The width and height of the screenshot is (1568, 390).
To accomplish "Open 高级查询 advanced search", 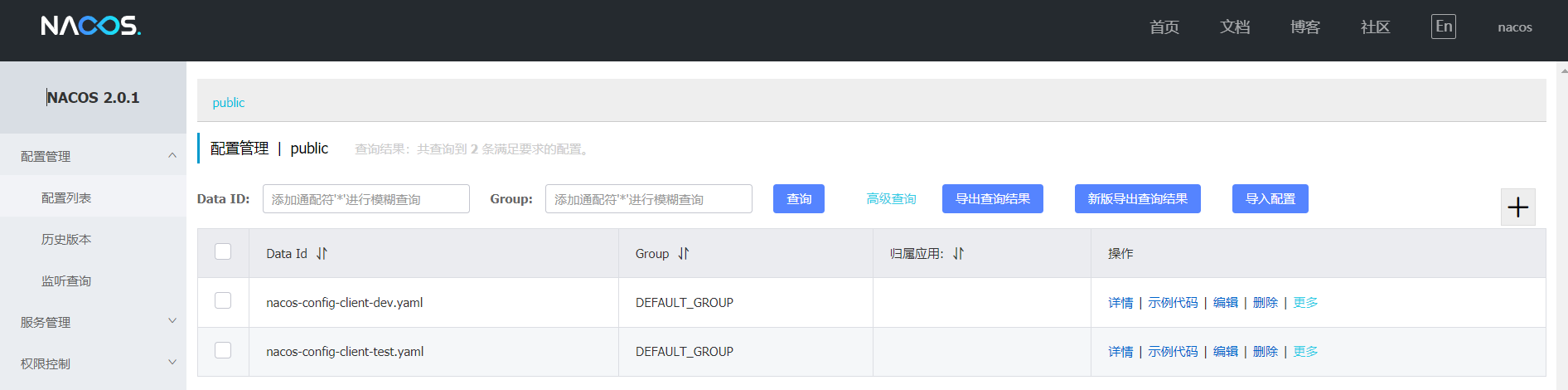I will (891, 199).
